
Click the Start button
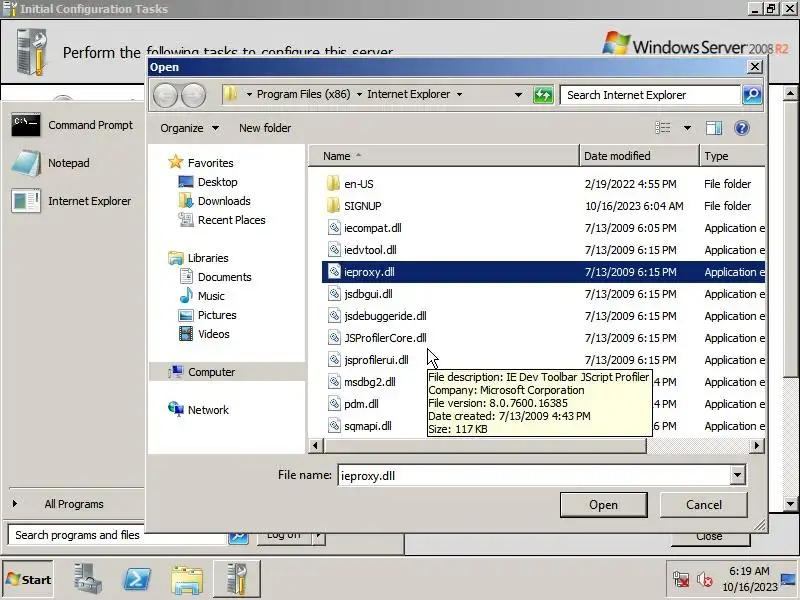coord(28,579)
